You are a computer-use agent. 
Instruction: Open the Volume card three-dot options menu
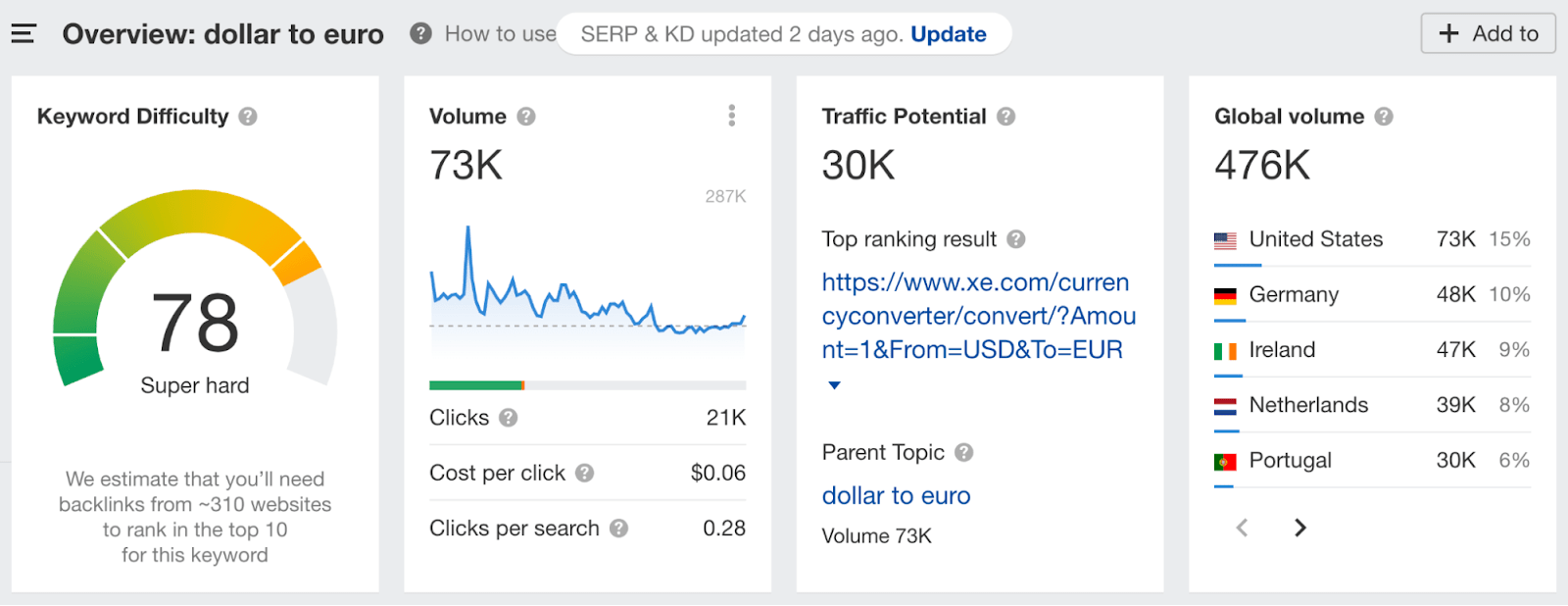click(x=730, y=115)
